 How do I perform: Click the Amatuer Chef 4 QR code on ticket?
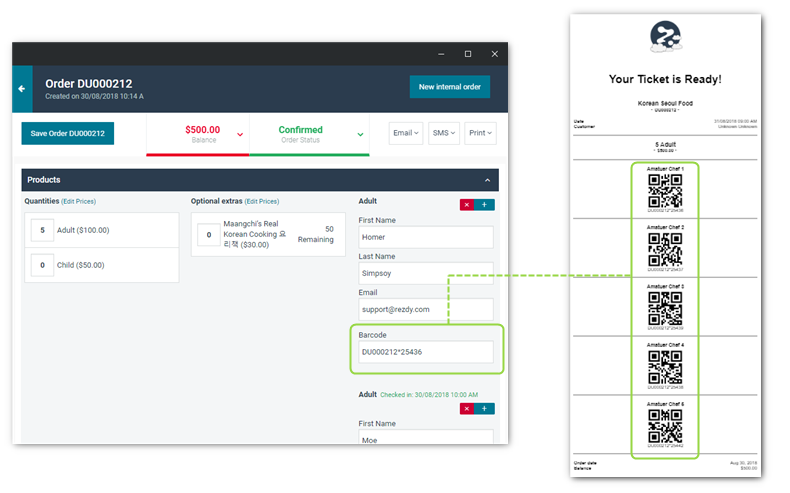[665, 368]
